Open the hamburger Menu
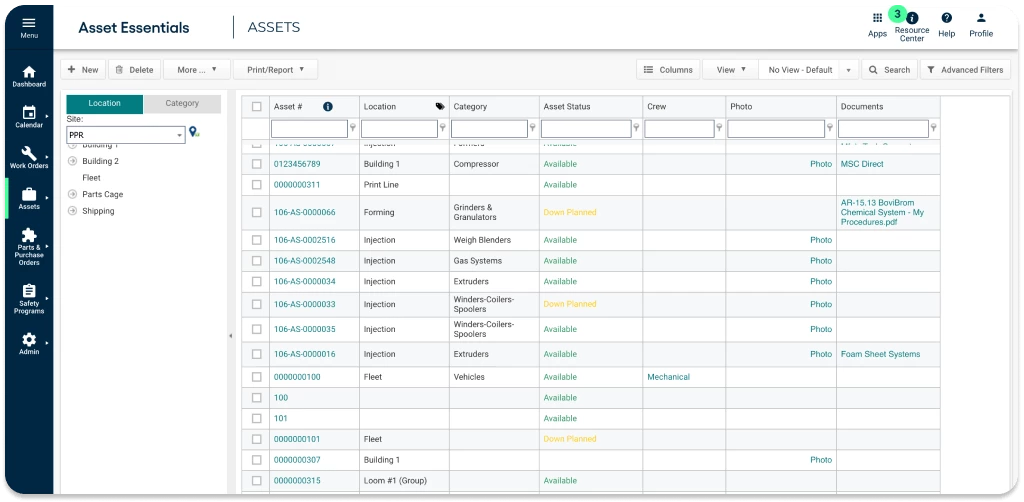The image size is (1024, 502). tap(29, 27)
